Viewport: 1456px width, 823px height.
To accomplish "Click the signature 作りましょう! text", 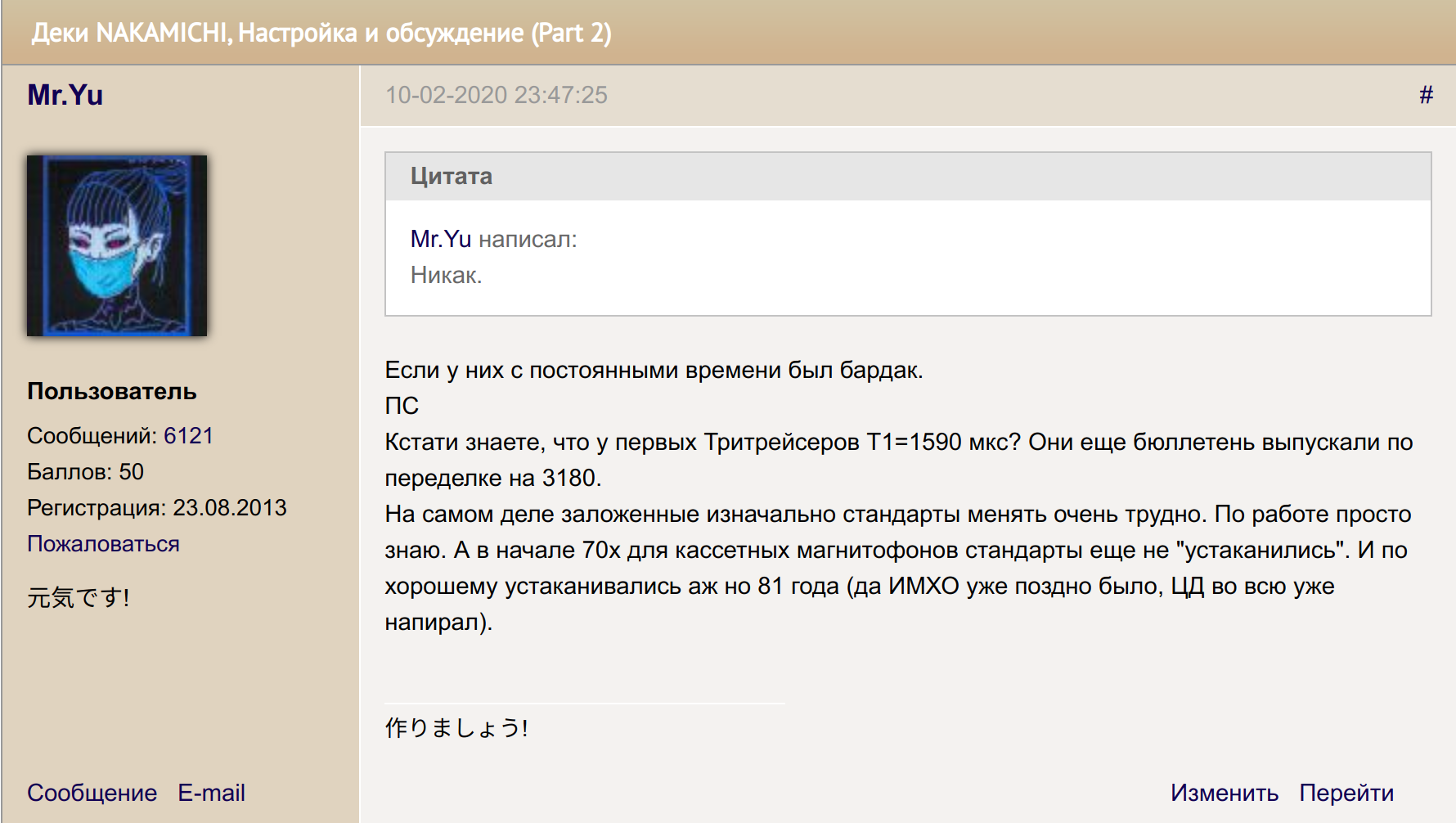I will pos(456,727).
